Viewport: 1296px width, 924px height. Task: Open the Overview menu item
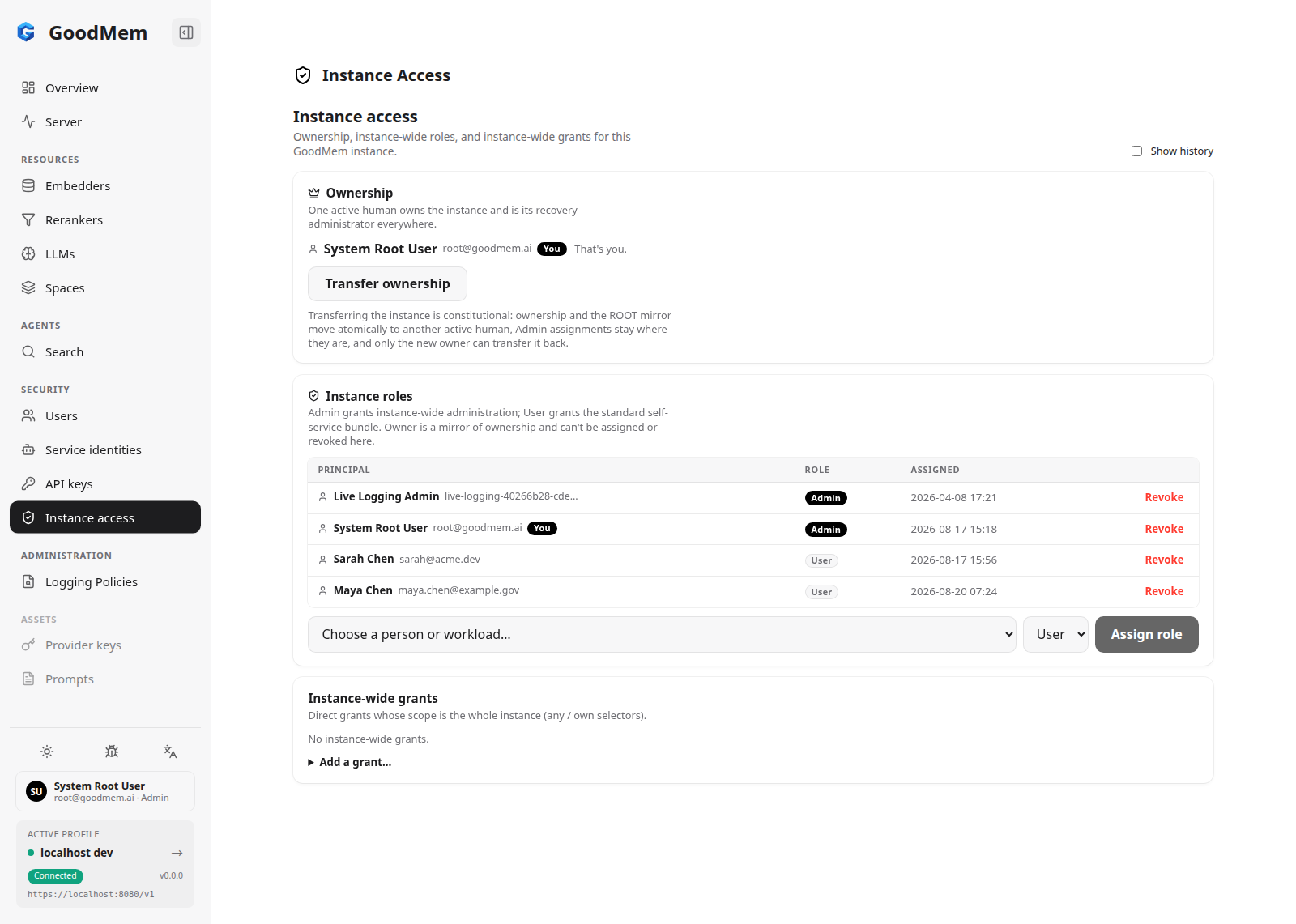105,87
